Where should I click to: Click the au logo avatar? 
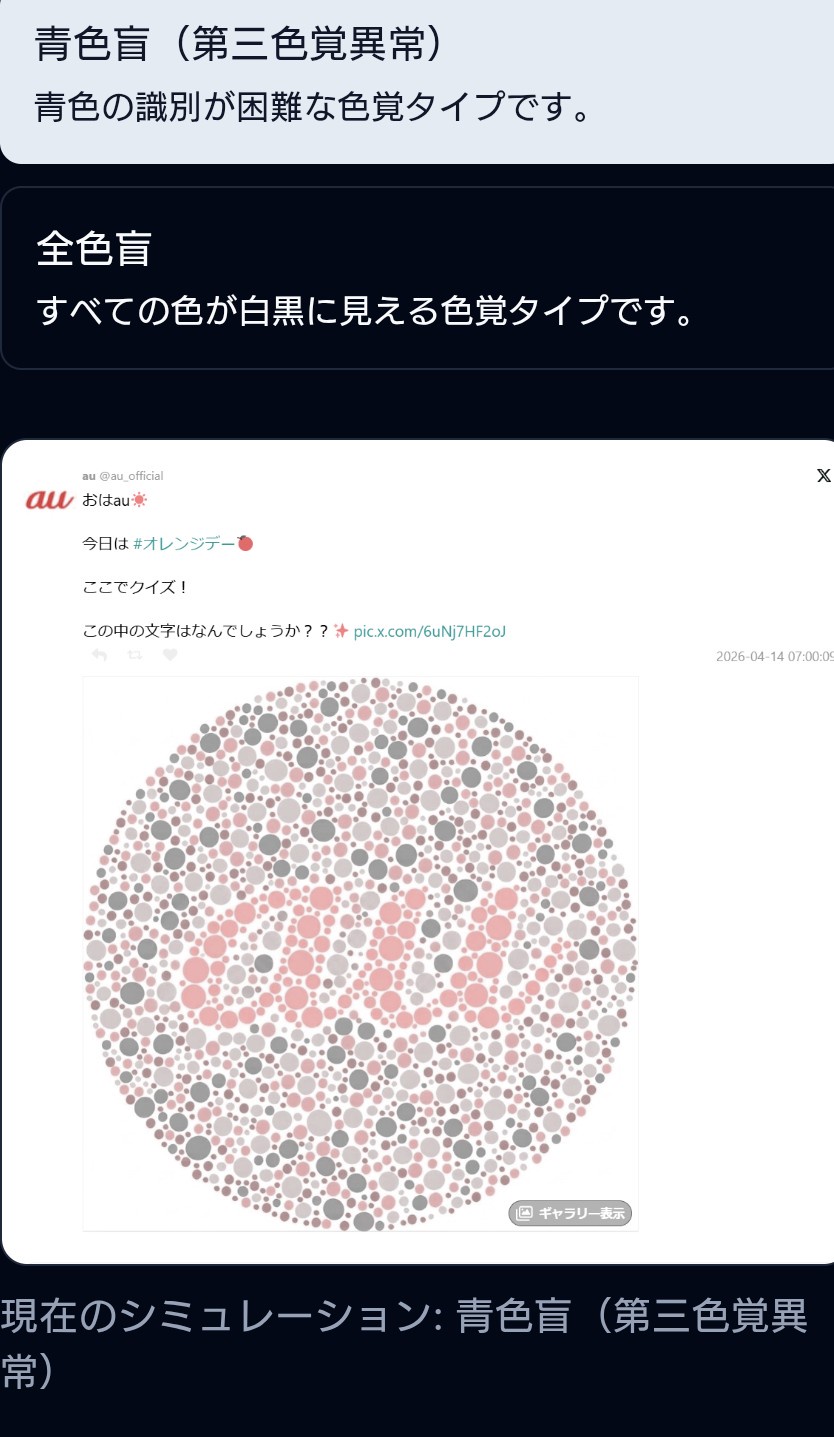coord(49,500)
